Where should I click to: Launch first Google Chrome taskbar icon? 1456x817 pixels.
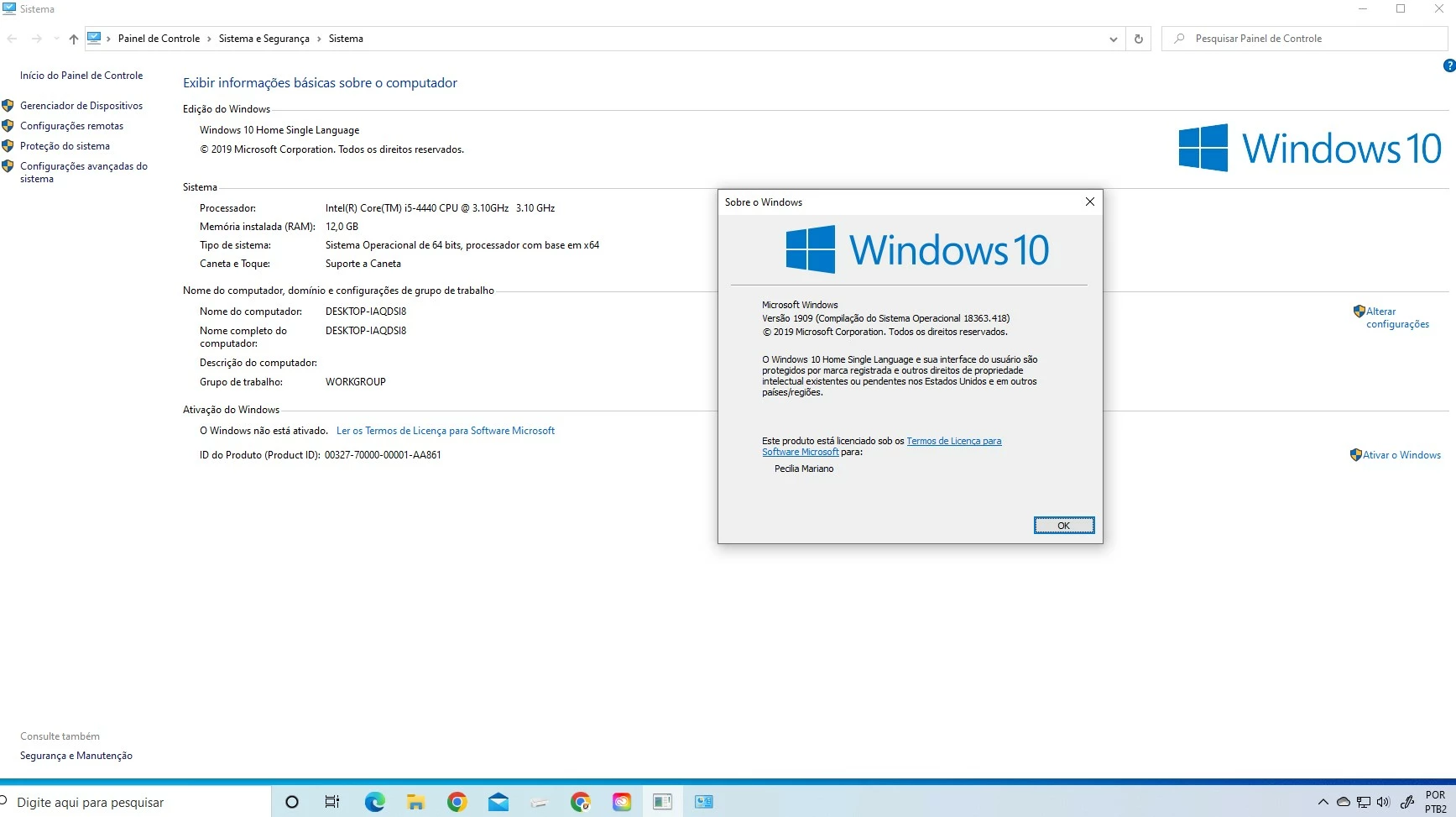tap(457, 802)
